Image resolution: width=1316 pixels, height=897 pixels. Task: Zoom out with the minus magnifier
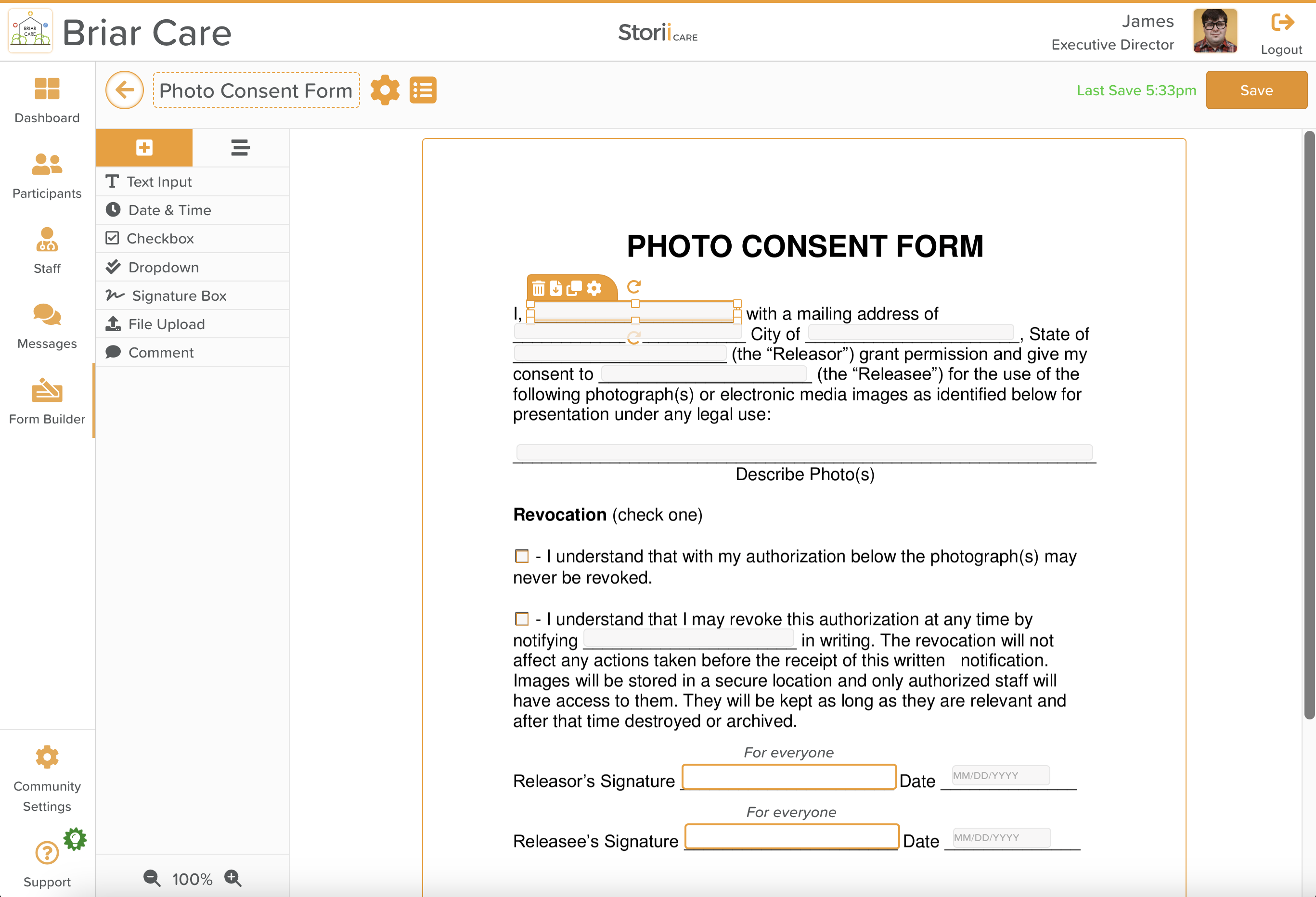(x=152, y=878)
